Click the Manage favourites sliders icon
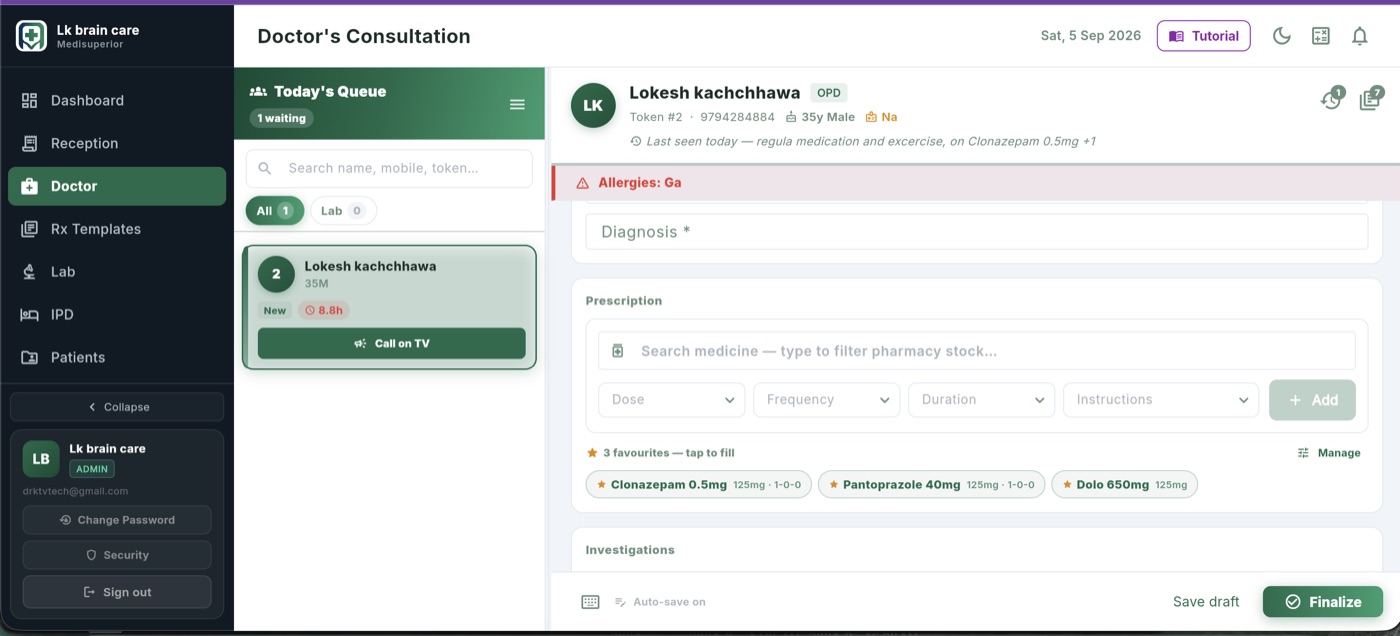The image size is (1400, 636). click(x=1303, y=453)
